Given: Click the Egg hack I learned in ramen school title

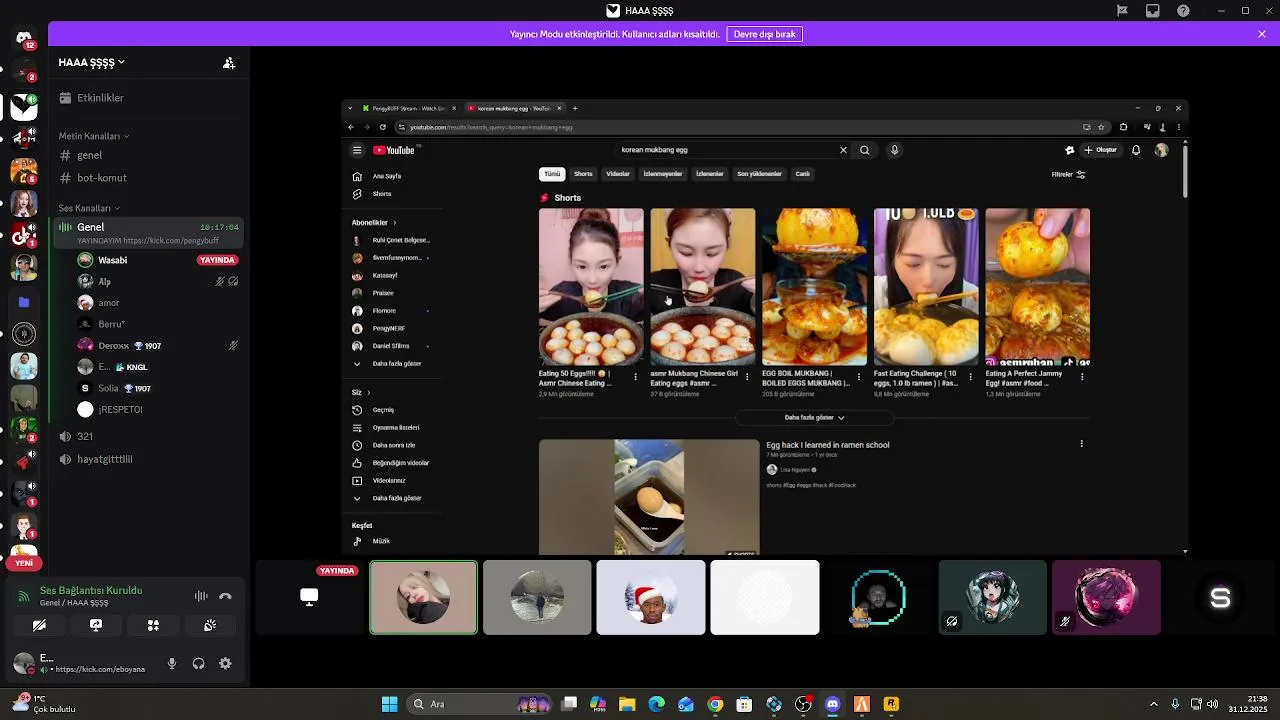Looking at the screenshot, I should tap(827, 445).
